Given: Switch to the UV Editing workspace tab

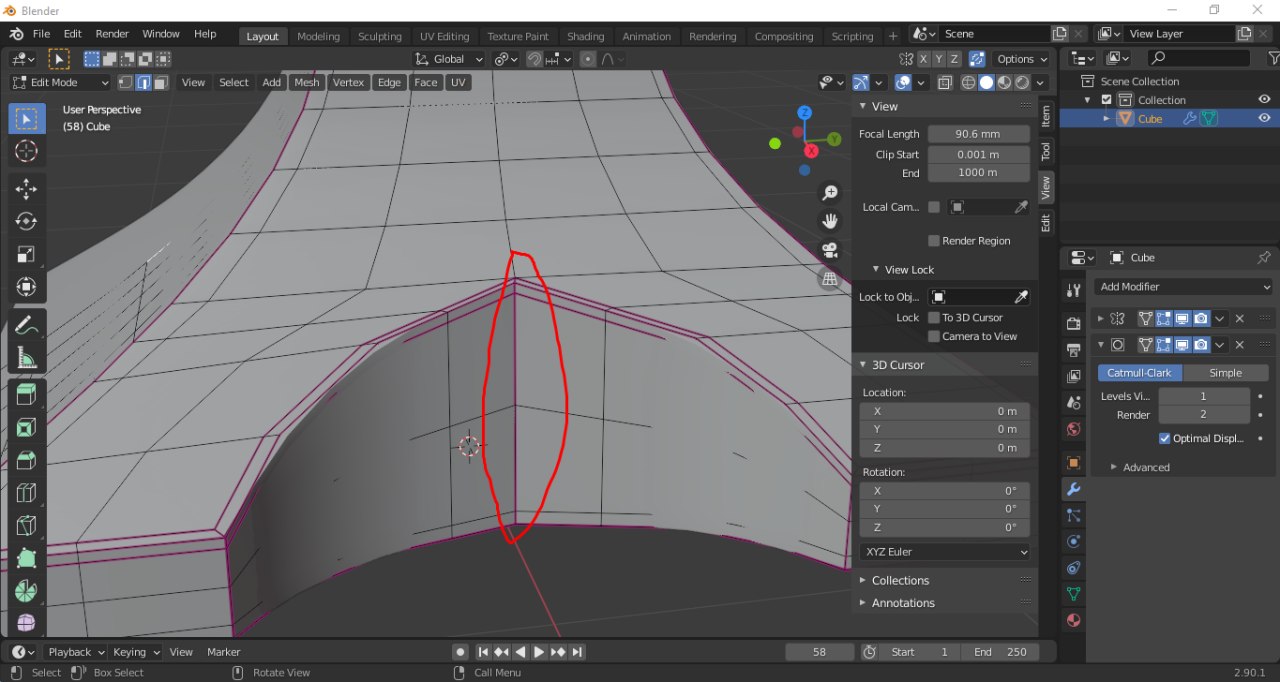Looking at the screenshot, I should (x=445, y=36).
